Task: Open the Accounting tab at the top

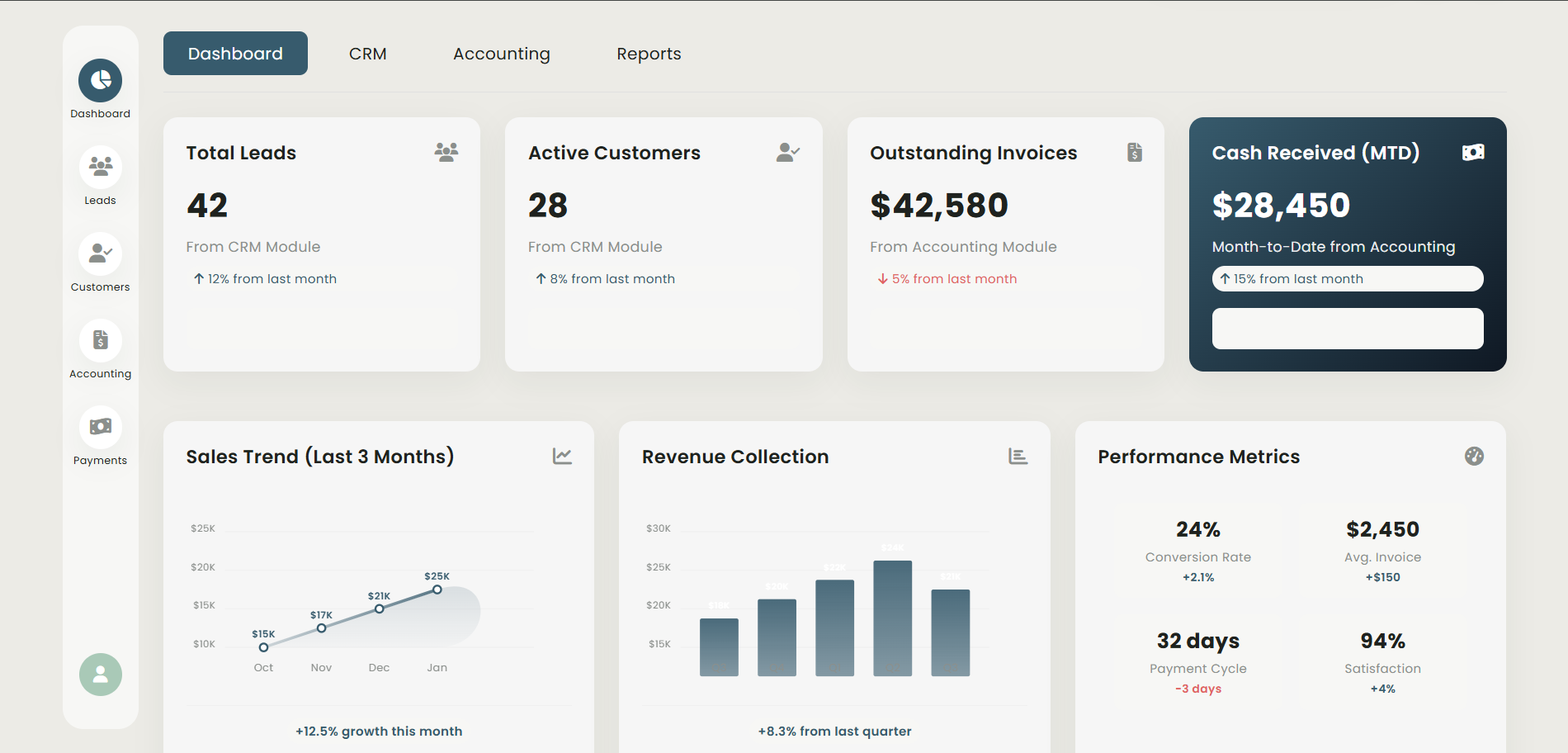Action: [501, 53]
